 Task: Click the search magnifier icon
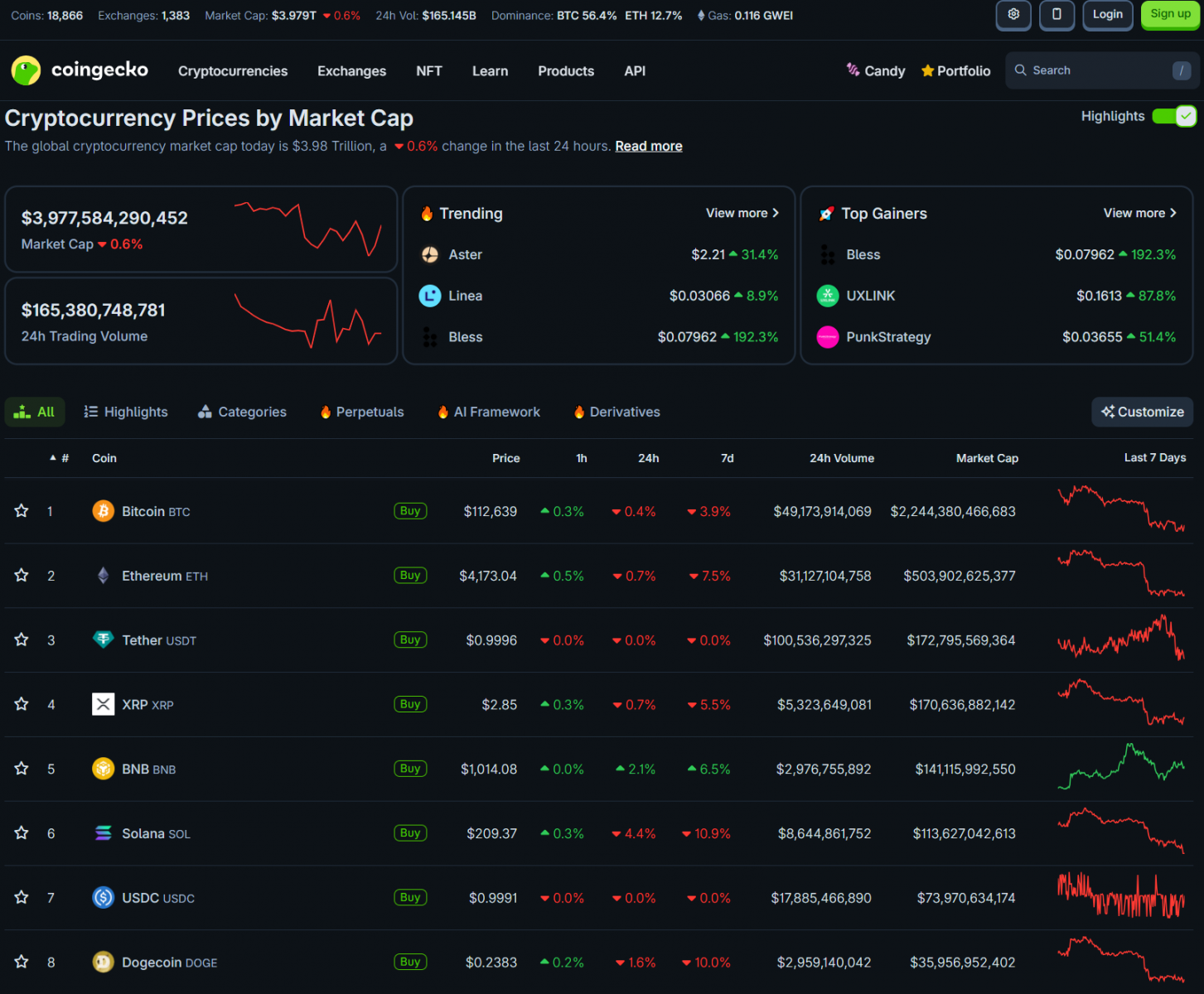(1022, 70)
